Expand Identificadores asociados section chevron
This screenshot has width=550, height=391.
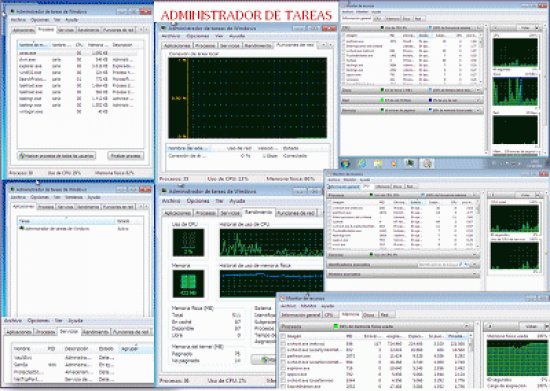click(475, 265)
